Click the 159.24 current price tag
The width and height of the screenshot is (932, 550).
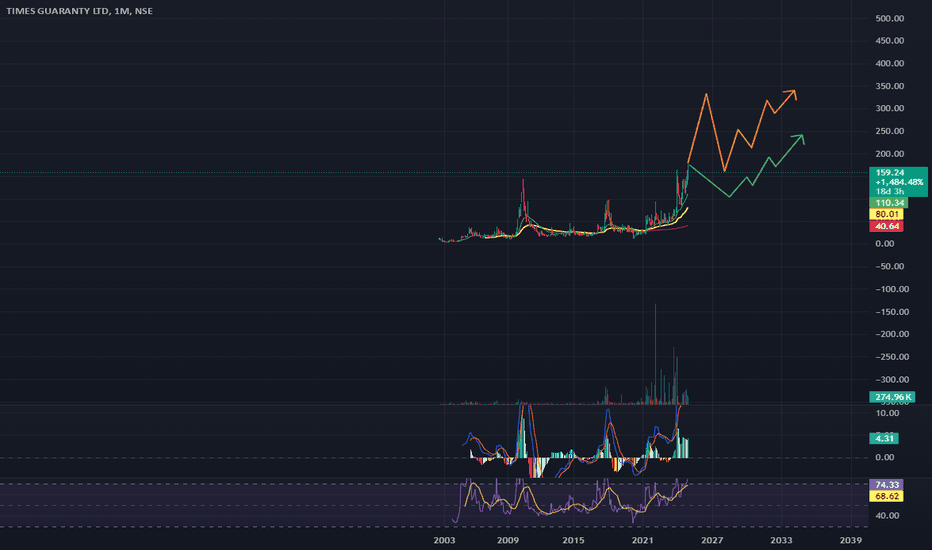coord(889,173)
